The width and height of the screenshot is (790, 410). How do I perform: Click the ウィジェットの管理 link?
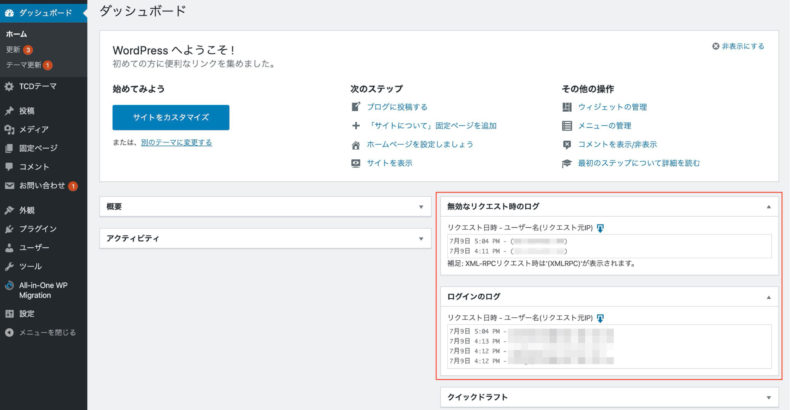[612, 107]
